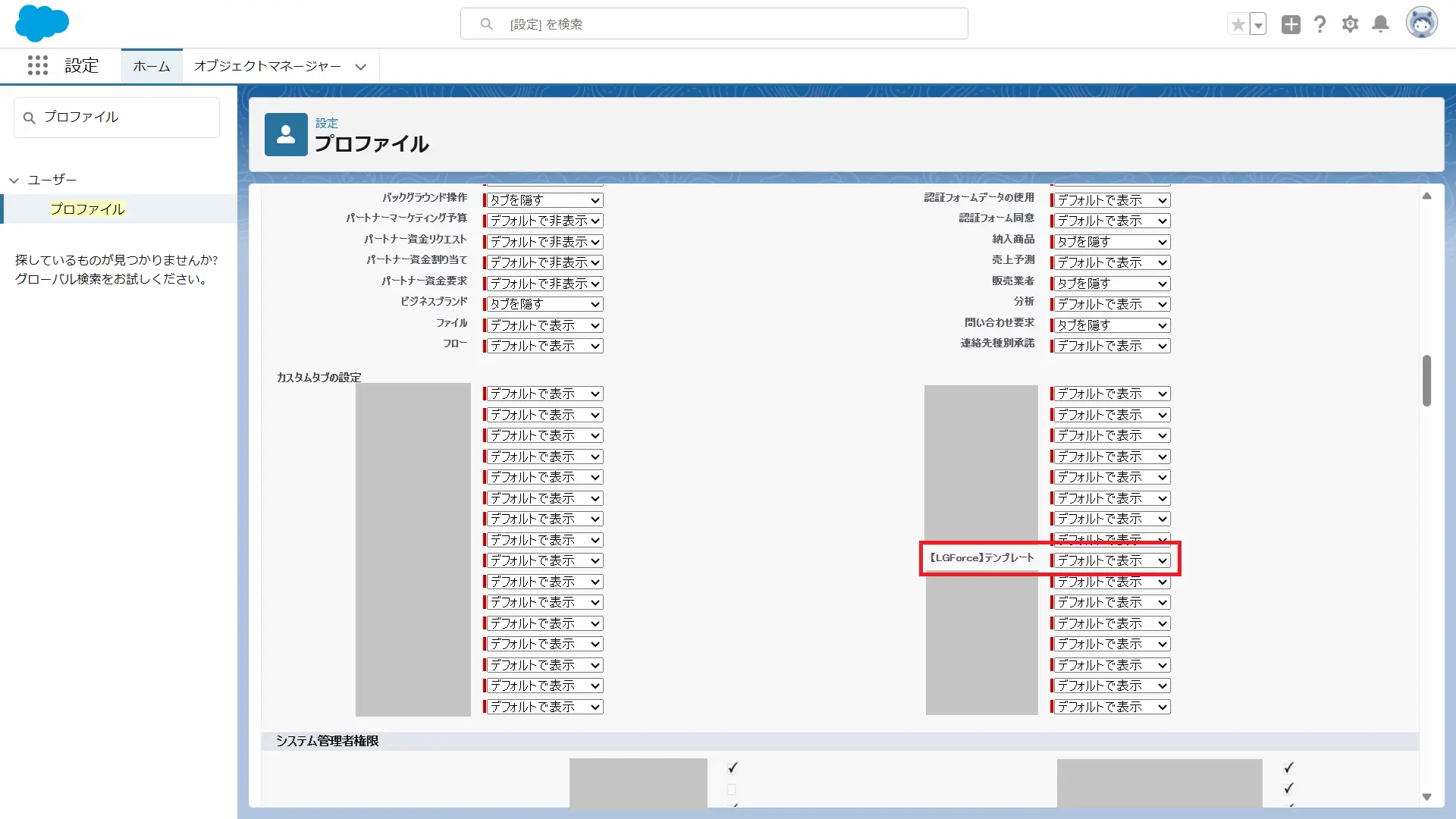Open the 【LGForce】テンプレート tab visibility dropdown
The width and height of the screenshot is (1456, 819).
(1112, 560)
